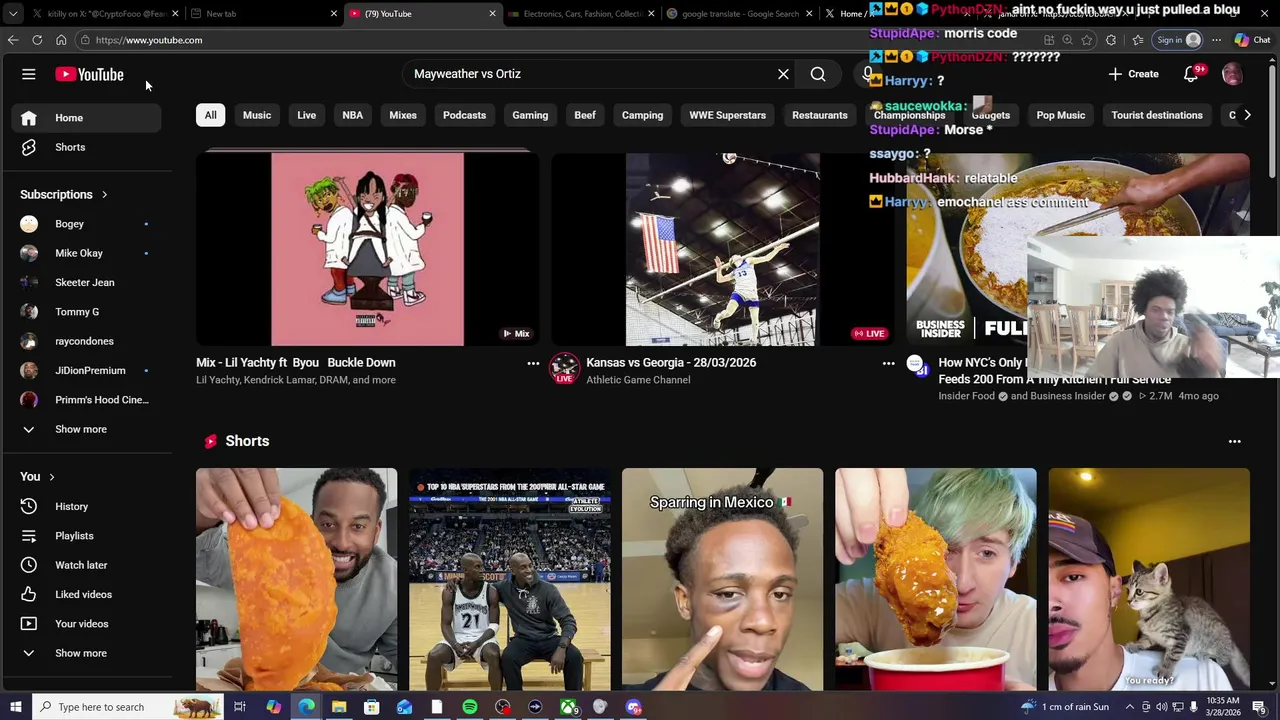Open the YouTube hamburger guide menu
1280x720 pixels.
point(29,74)
